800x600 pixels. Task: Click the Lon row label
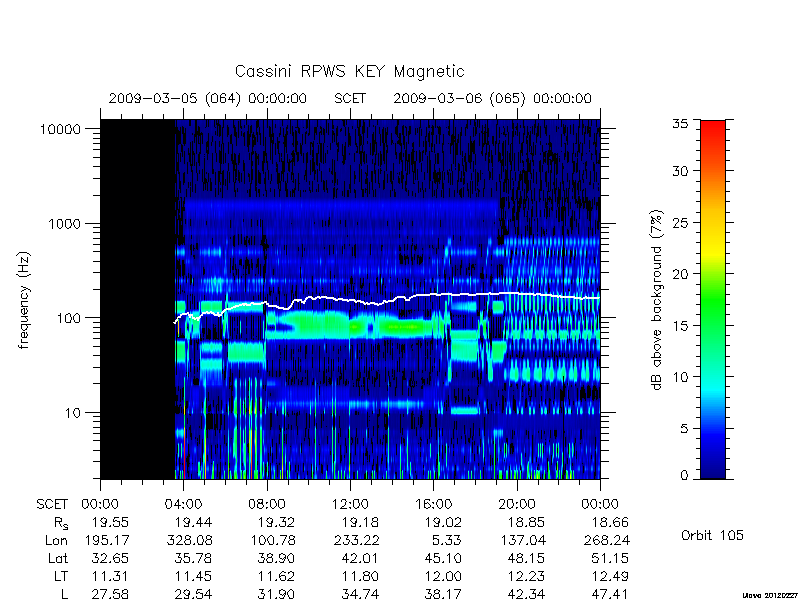tap(57, 540)
